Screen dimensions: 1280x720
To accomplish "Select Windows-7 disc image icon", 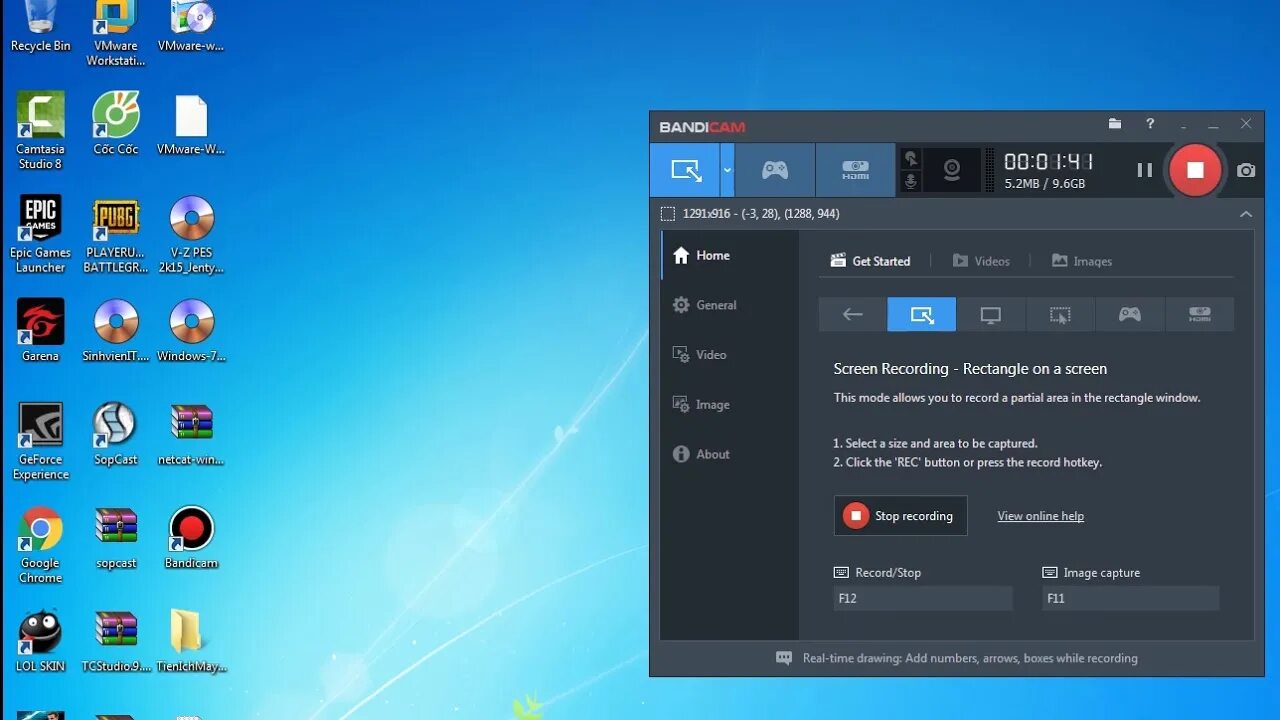I will [191, 330].
